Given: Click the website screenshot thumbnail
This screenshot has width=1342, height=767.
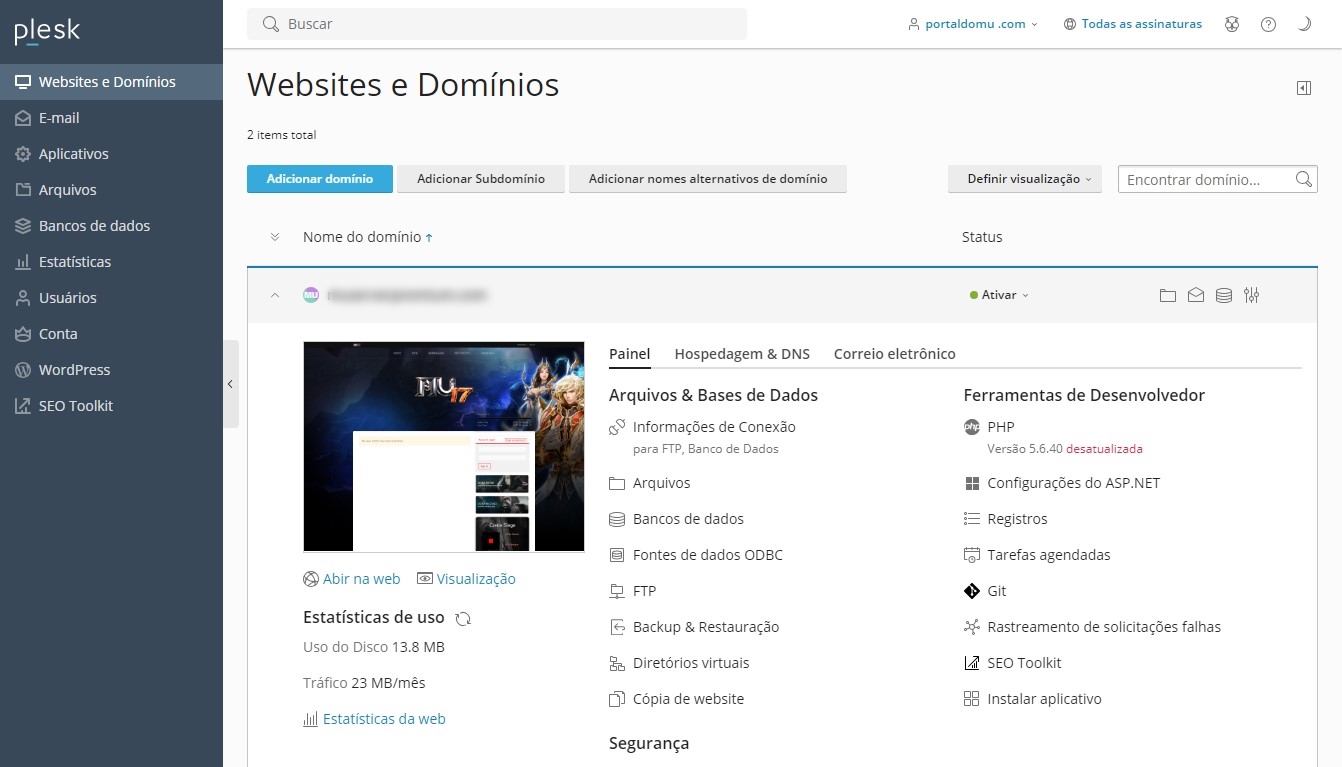Looking at the screenshot, I should click(444, 447).
